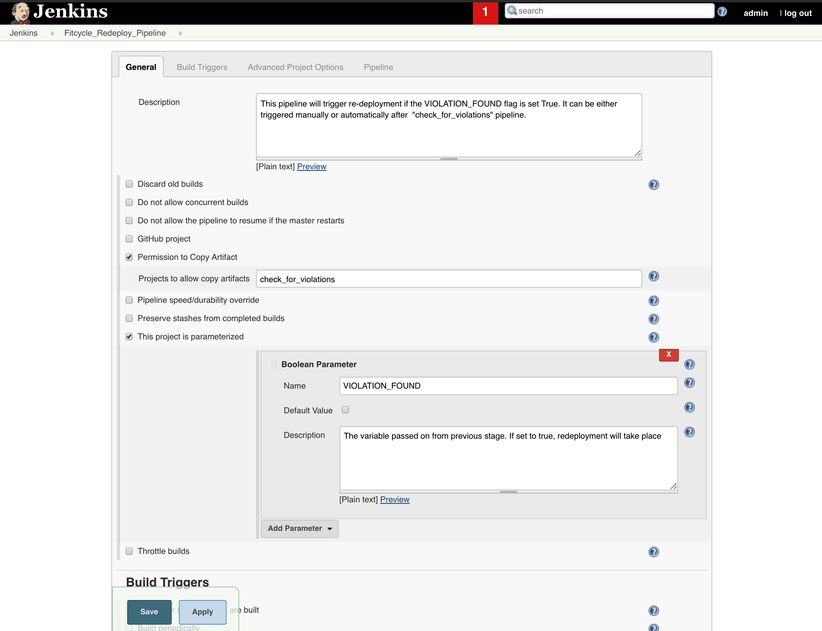The height and width of the screenshot is (631, 822).
Task: Enable Do not allow concurrent builds
Action: [129, 202]
